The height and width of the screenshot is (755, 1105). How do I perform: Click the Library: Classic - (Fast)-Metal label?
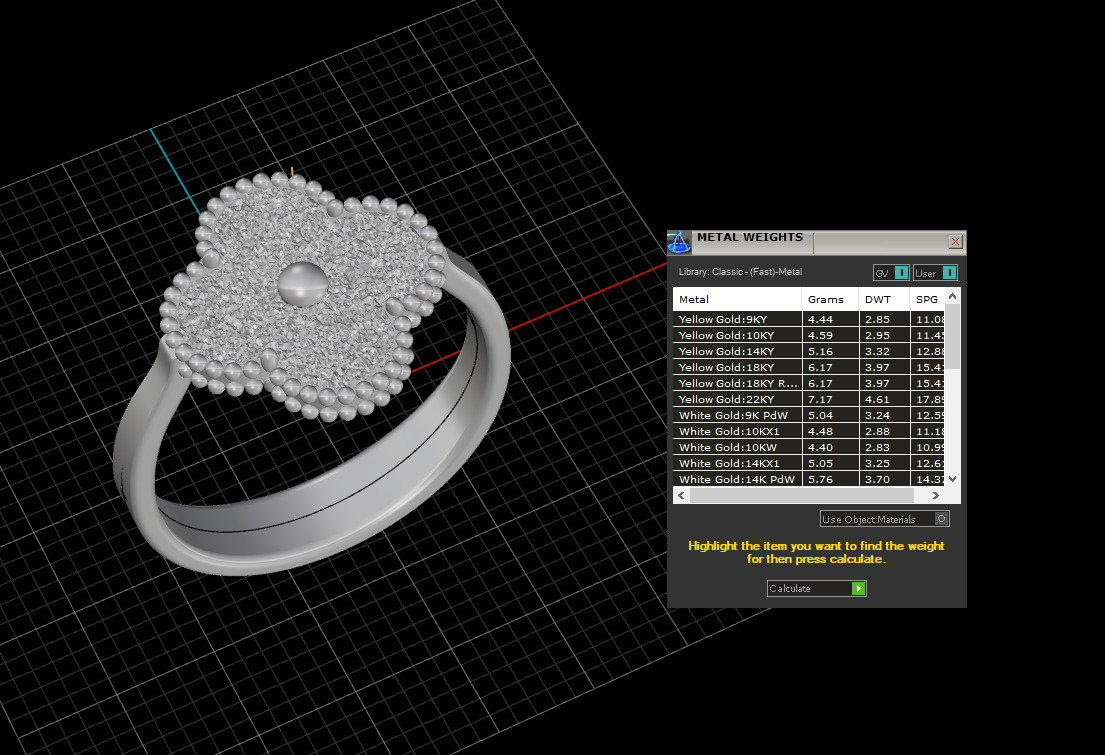740,271
